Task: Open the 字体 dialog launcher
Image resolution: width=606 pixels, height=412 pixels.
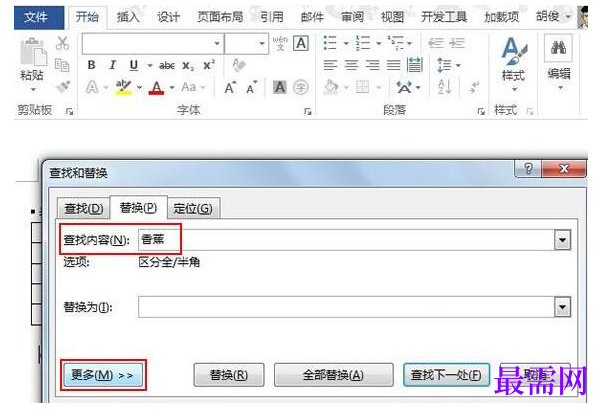Action: [x=308, y=112]
